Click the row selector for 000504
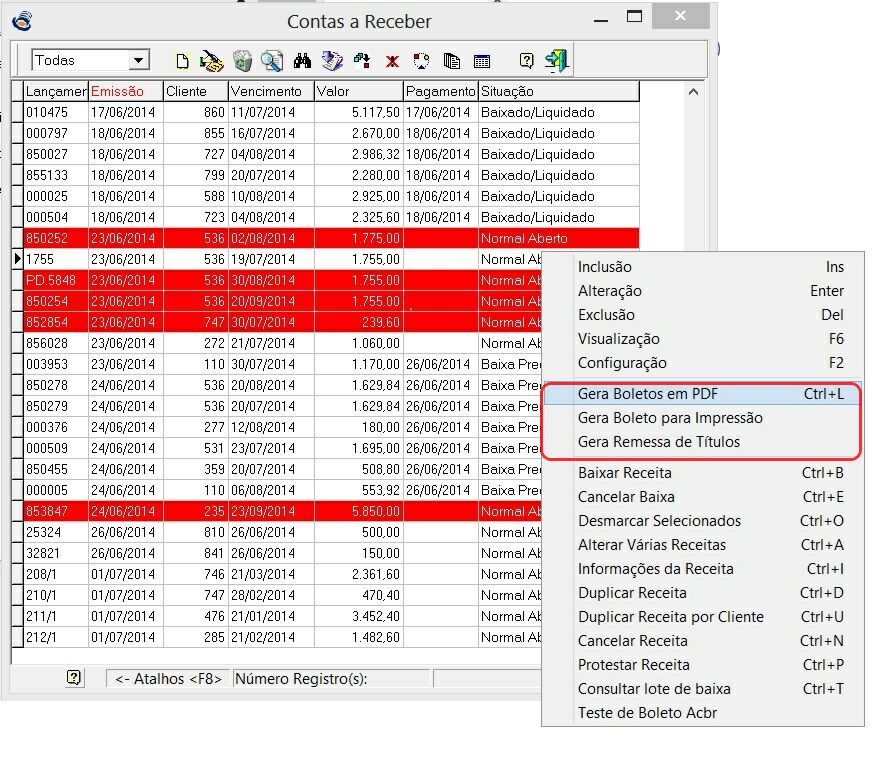 [17, 217]
